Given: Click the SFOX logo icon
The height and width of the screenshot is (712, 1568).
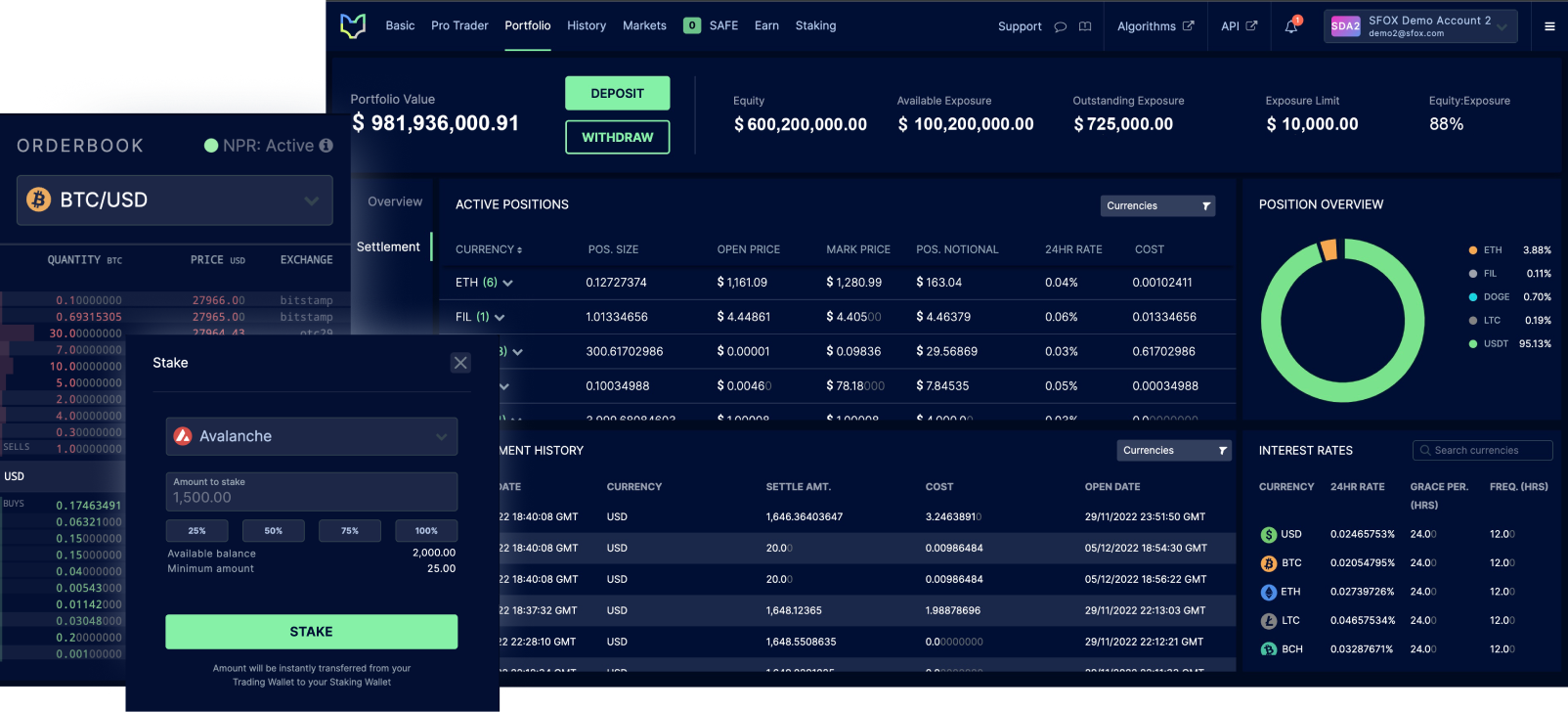Looking at the screenshot, I should pyautogui.click(x=353, y=25).
